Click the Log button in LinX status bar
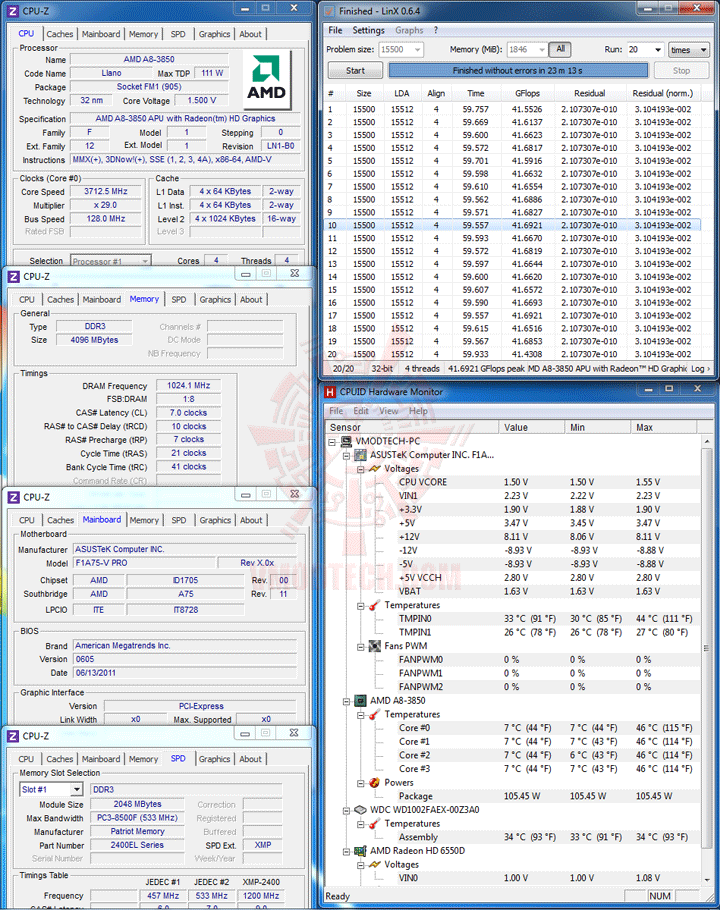The width and height of the screenshot is (720, 910). (x=698, y=369)
